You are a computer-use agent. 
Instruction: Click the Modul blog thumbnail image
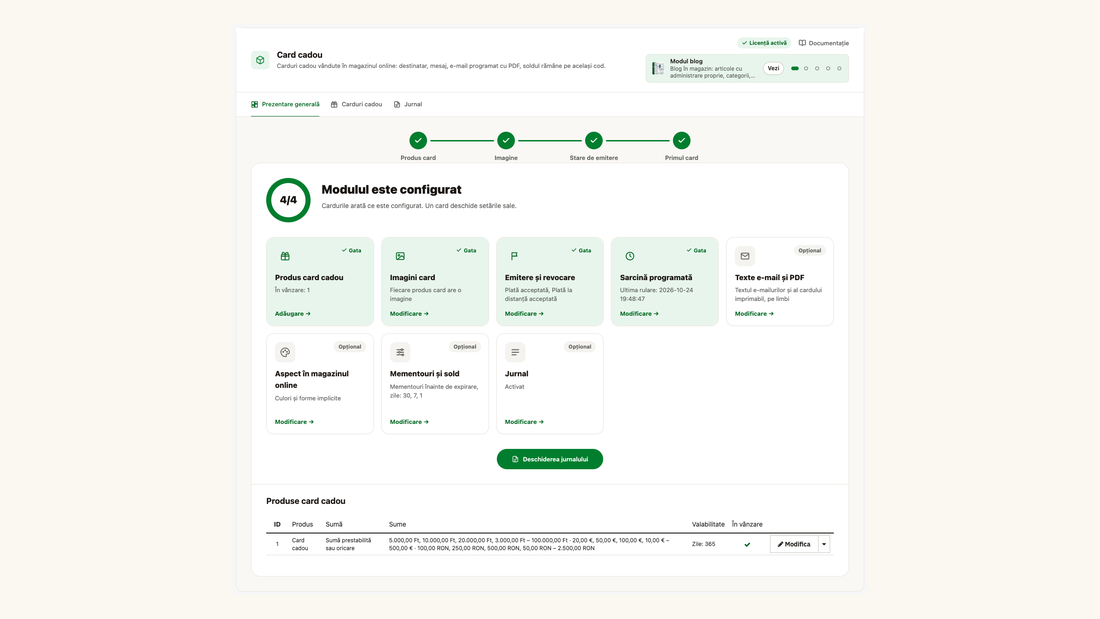[658, 68]
